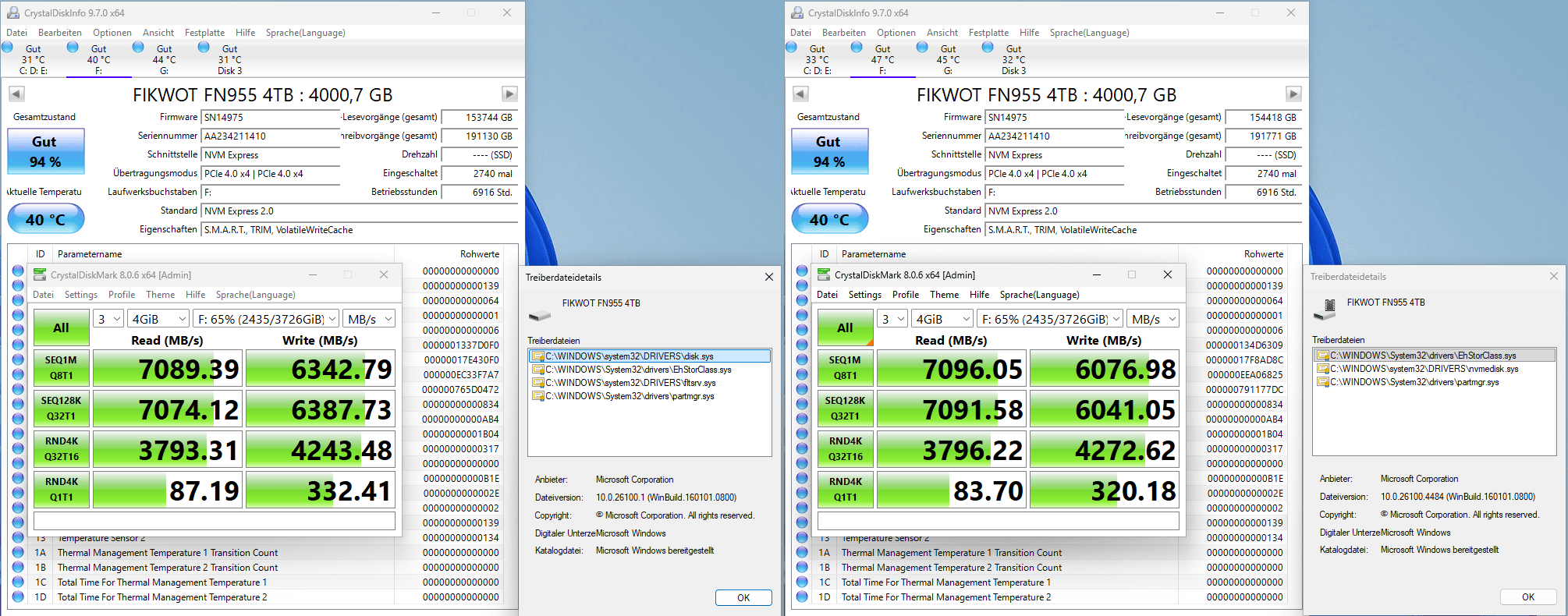Open Festplatte menu in left CrystalDiskInfo window
Viewport: 1568px width, 616px height.
[204, 33]
